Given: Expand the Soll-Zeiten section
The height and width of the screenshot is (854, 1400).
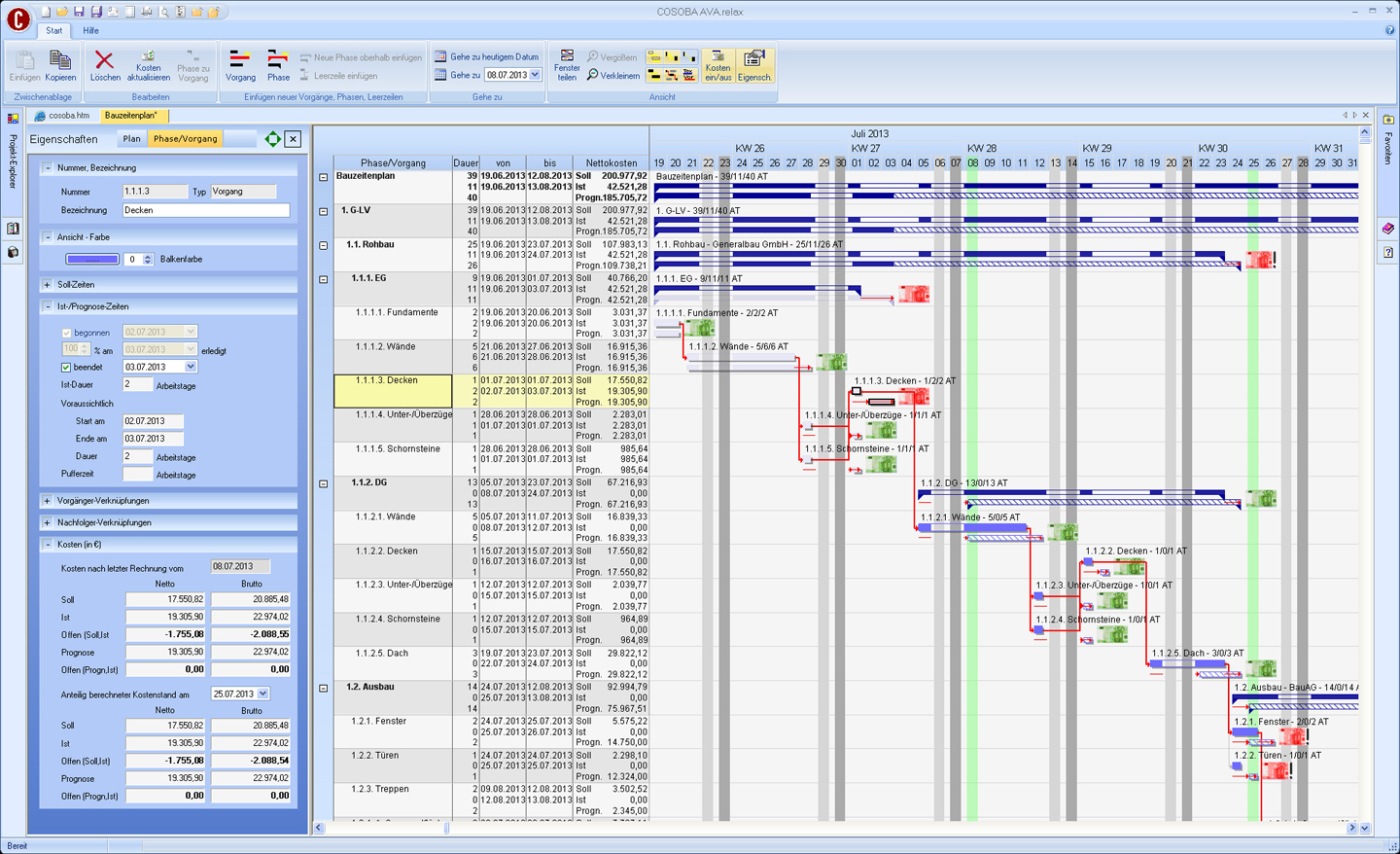Looking at the screenshot, I should coord(47,285).
